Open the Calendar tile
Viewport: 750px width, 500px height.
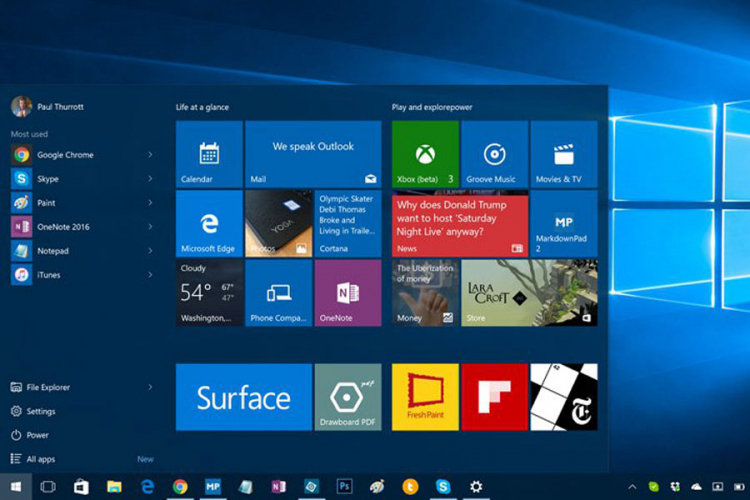(x=209, y=154)
